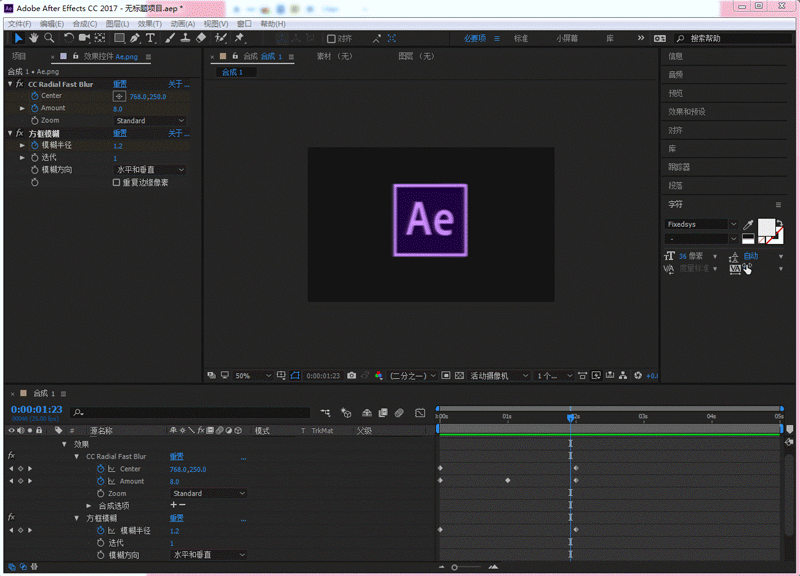Image resolution: width=800 pixels, height=576 pixels.
Task: Switch to the 项目 panel tab
Action: pos(19,57)
